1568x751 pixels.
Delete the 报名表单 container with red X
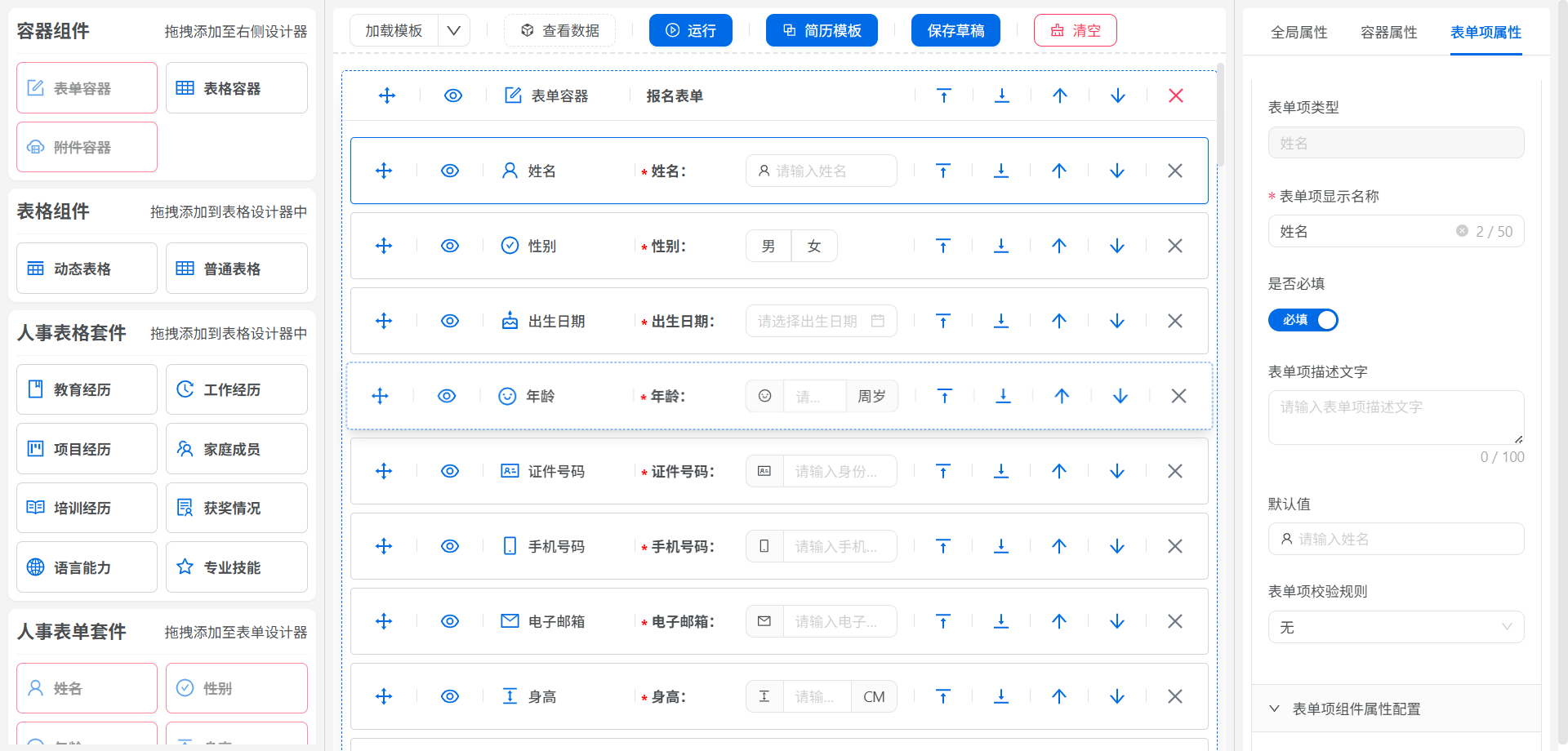coord(1175,96)
